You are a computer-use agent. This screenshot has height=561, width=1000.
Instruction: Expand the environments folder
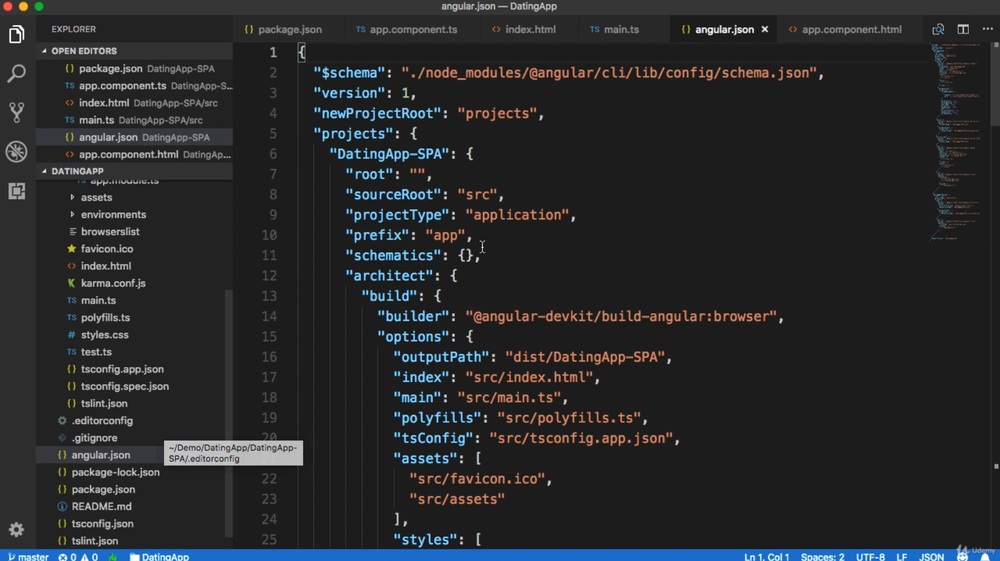click(x=113, y=215)
